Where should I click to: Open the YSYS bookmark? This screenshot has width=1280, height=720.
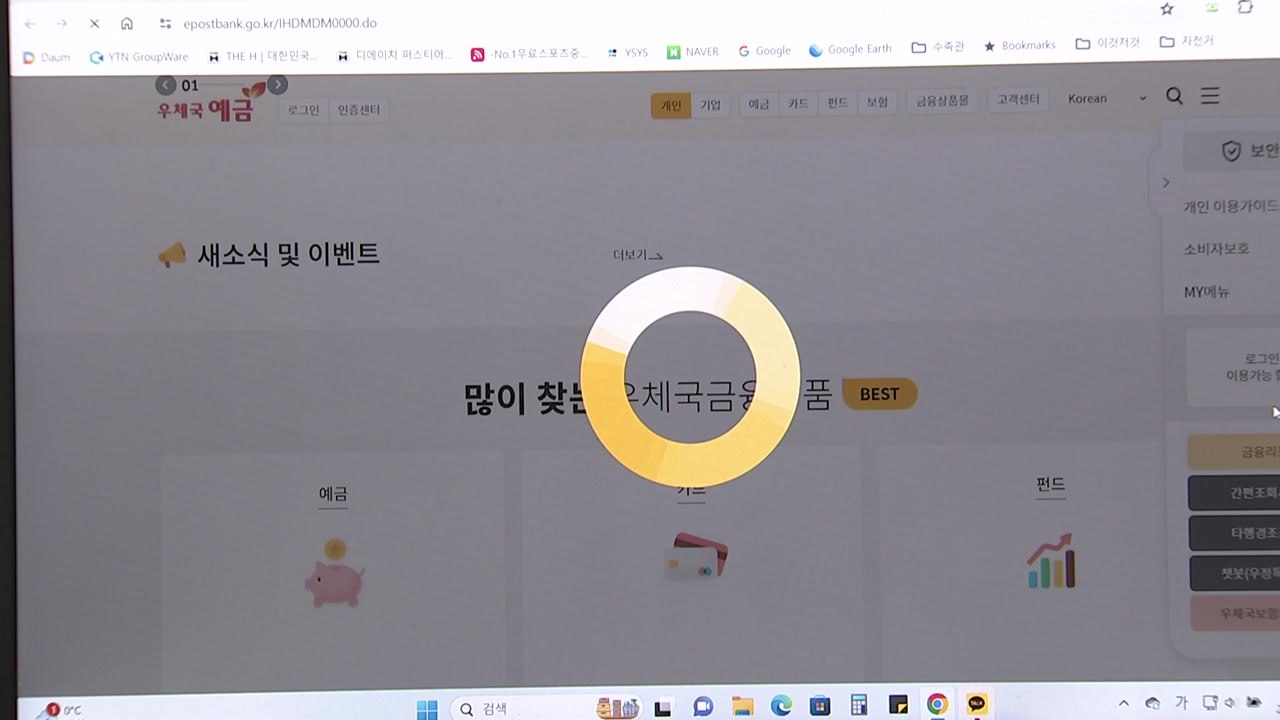tap(628, 53)
